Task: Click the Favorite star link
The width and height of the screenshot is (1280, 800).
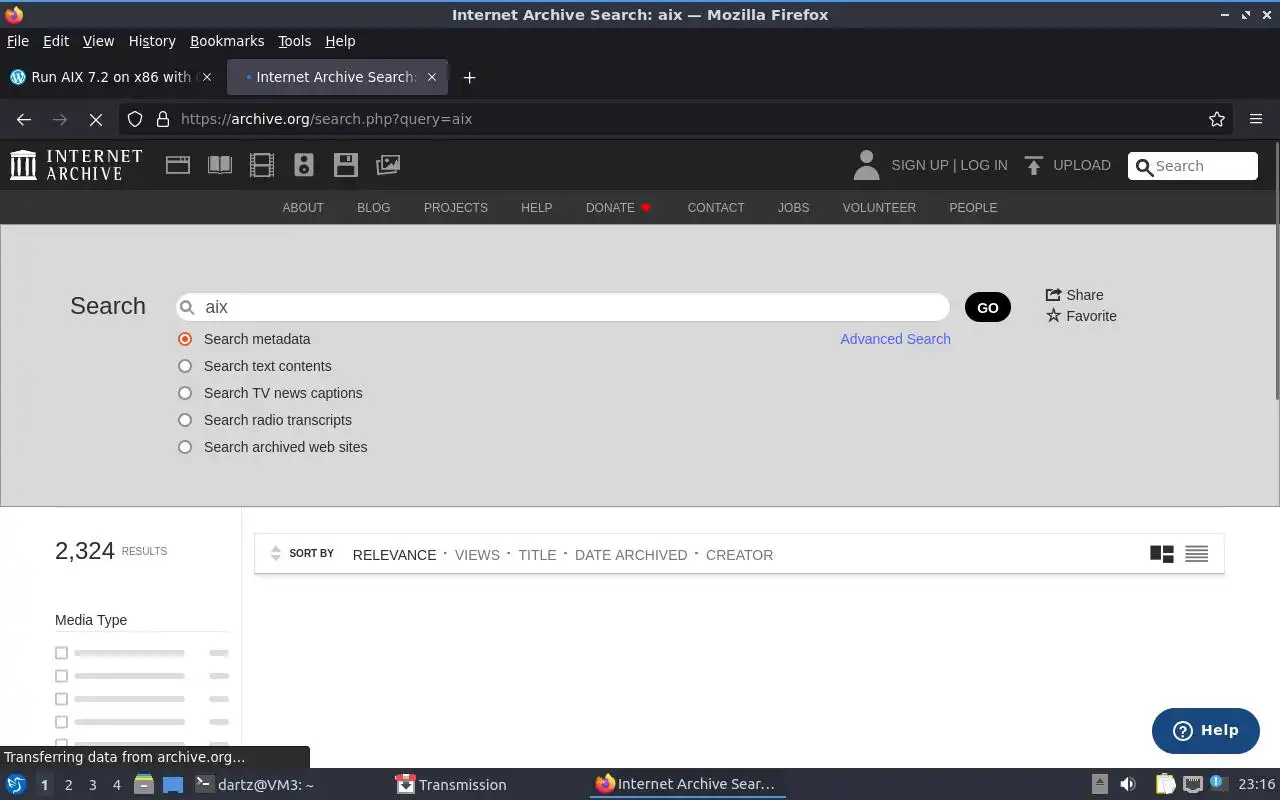Action: pos(1081,316)
